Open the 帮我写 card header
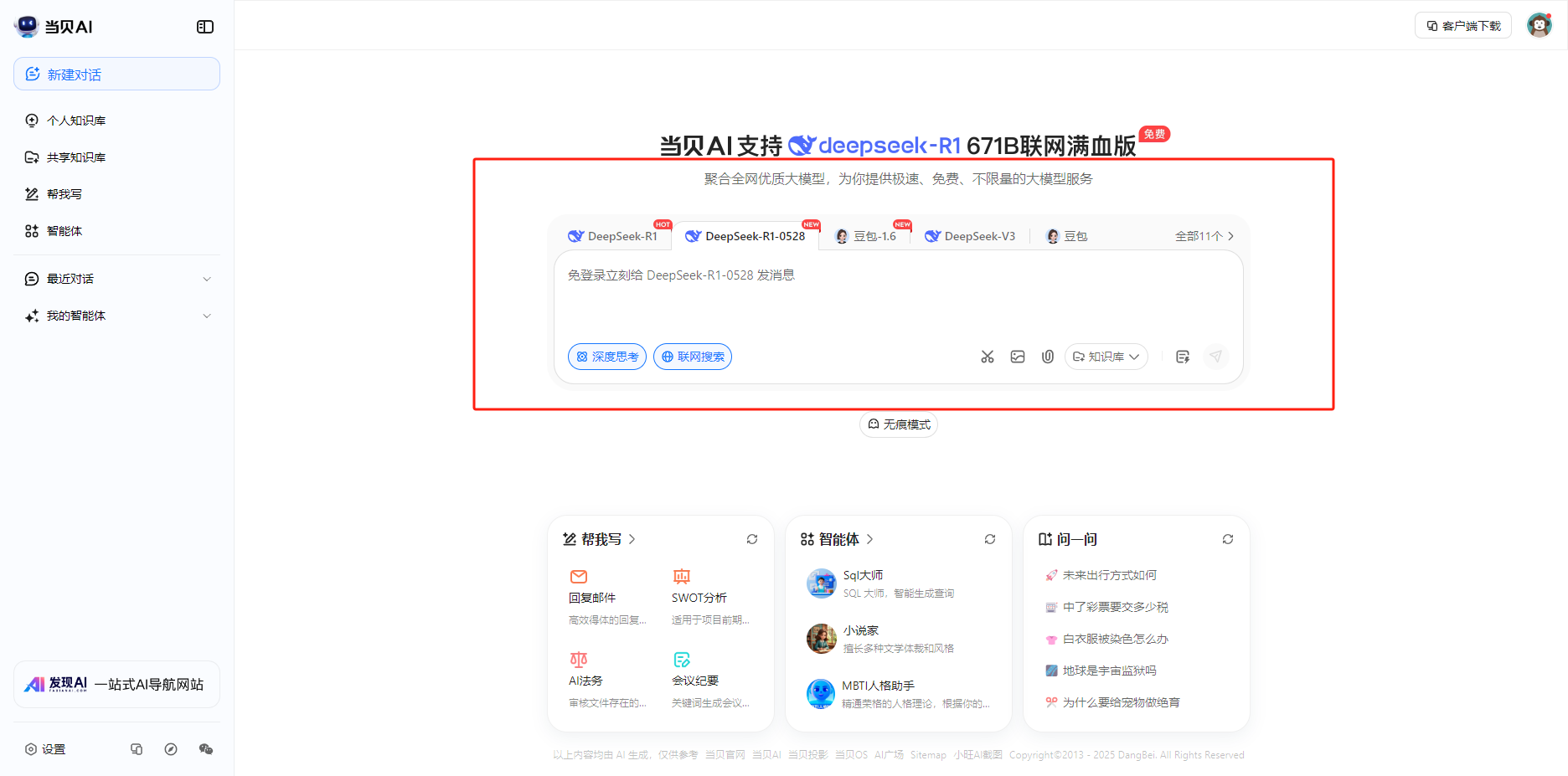The height and width of the screenshot is (776, 1568). click(599, 539)
